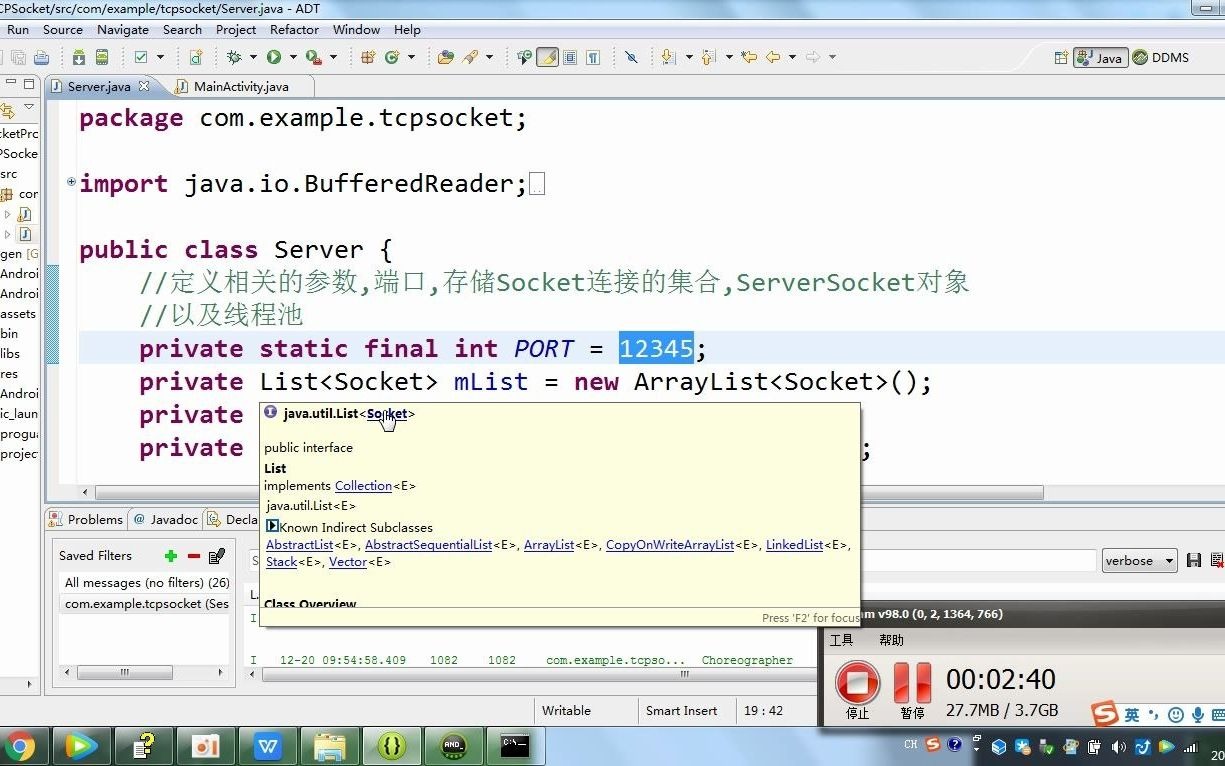Viewport: 1225px width, 766px height.
Task: Open the Android SDK Manager
Action: pos(78,57)
